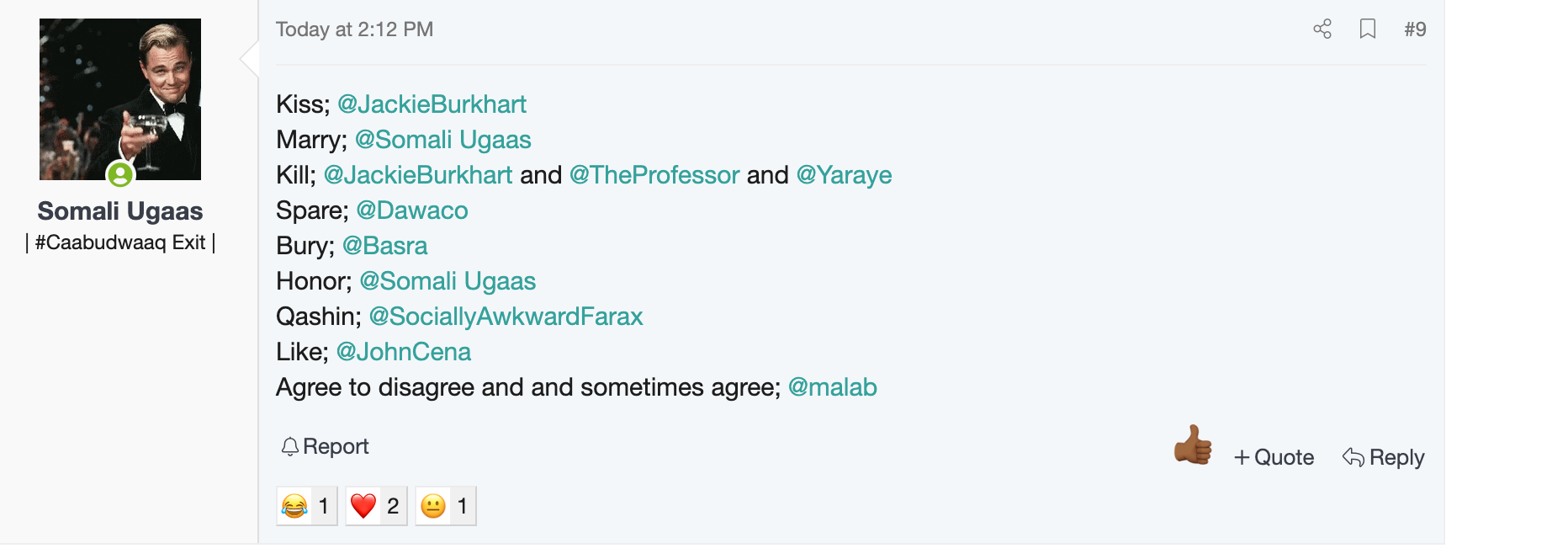Viewport: 1568px width, 559px height.
Task: Open the @JohnCena mention link
Action: point(404,352)
